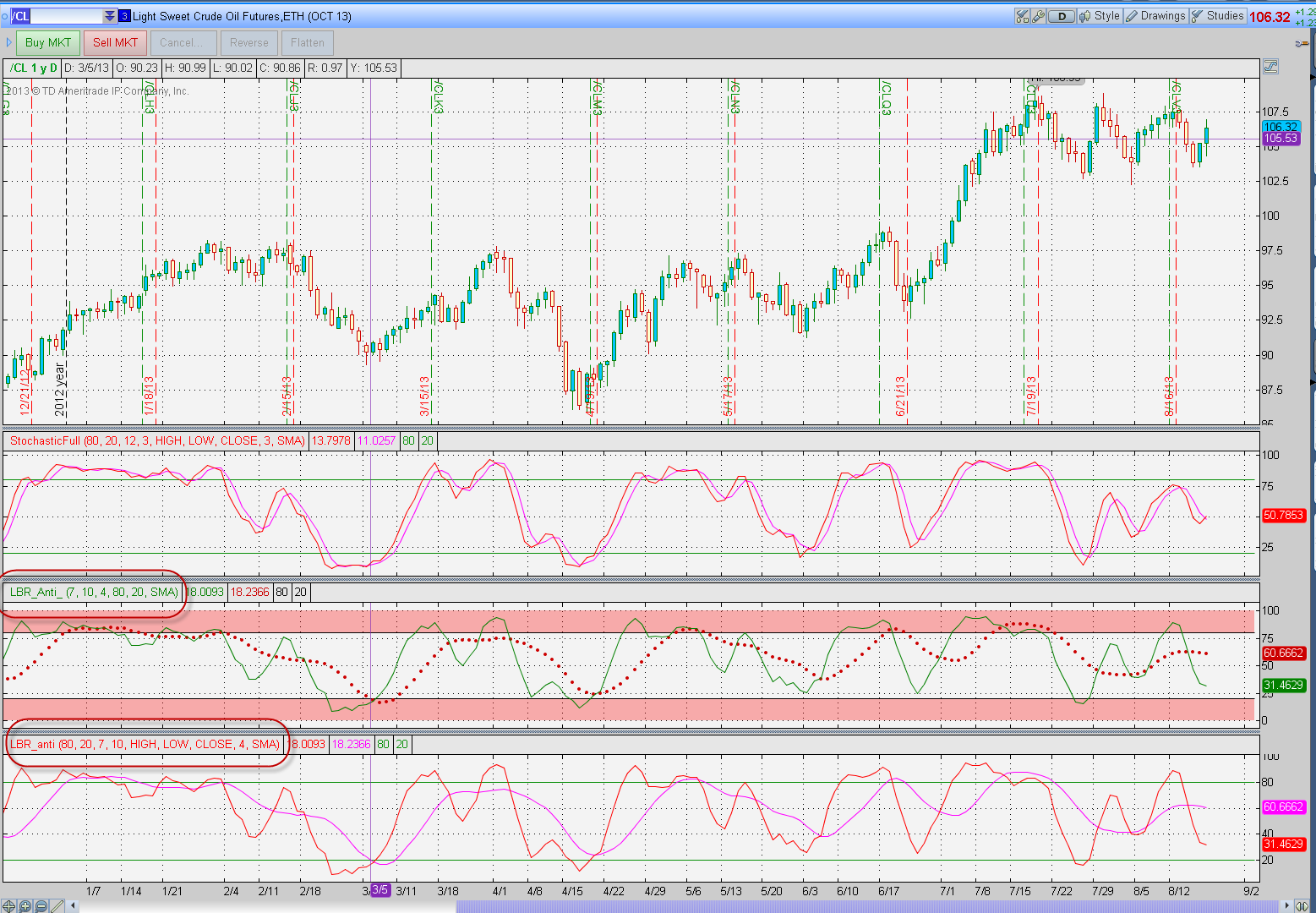Open chart settings via the wrench icon
The width and height of the screenshot is (1316, 913).
click(x=1039, y=16)
